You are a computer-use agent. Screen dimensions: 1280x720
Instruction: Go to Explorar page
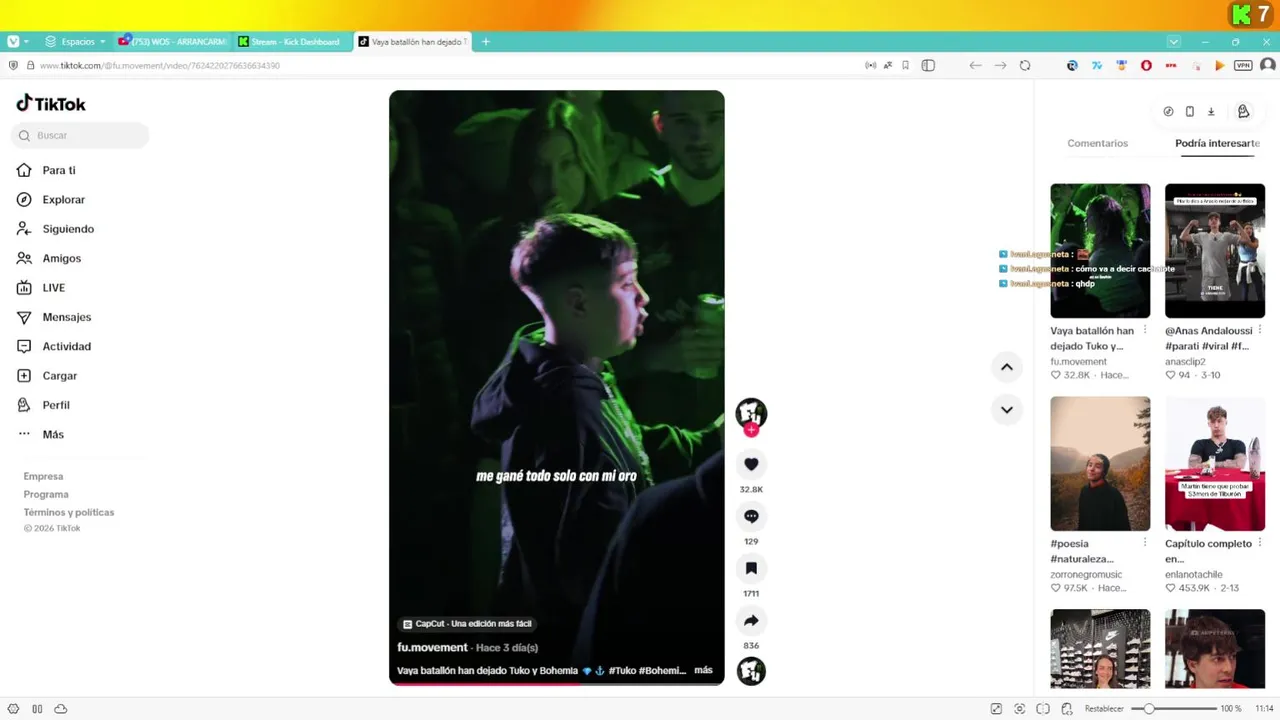click(51, 199)
